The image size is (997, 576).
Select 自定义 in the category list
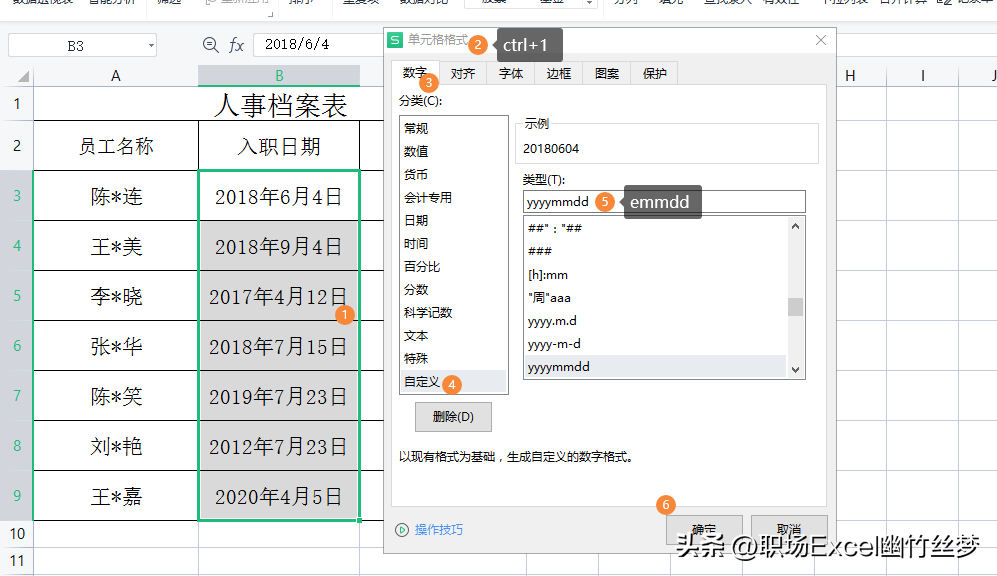click(453, 381)
